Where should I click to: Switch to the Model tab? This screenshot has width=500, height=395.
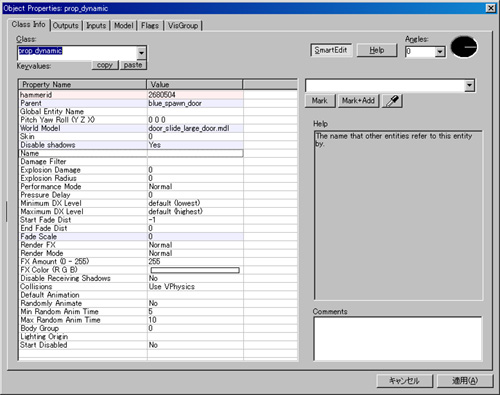[x=123, y=26]
